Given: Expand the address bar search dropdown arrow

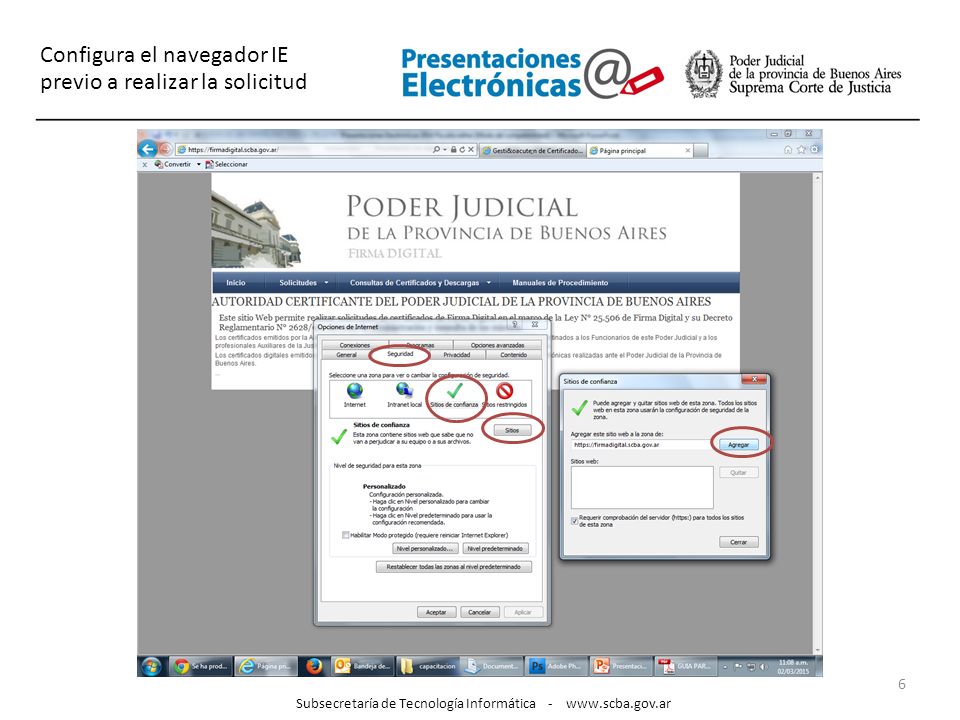Looking at the screenshot, I should point(444,149).
